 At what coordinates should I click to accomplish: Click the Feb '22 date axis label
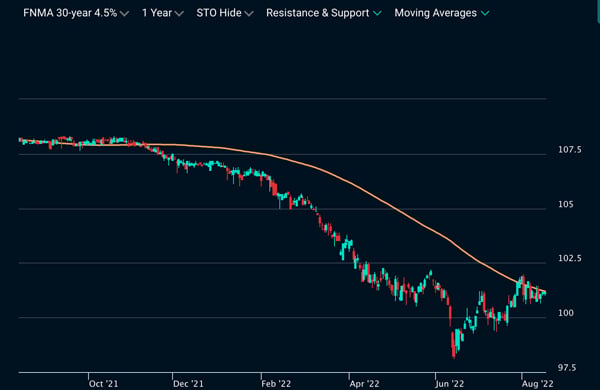point(276,383)
